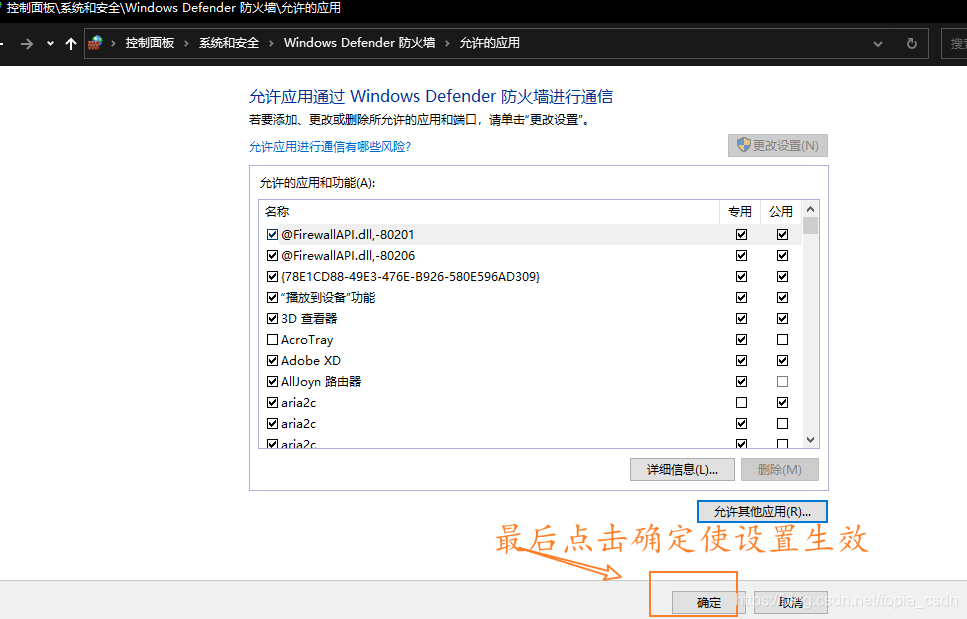Select @FirewallAPI.dll,-80206 row text
This screenshot has width=967, height=619.
tap(348, 256)
